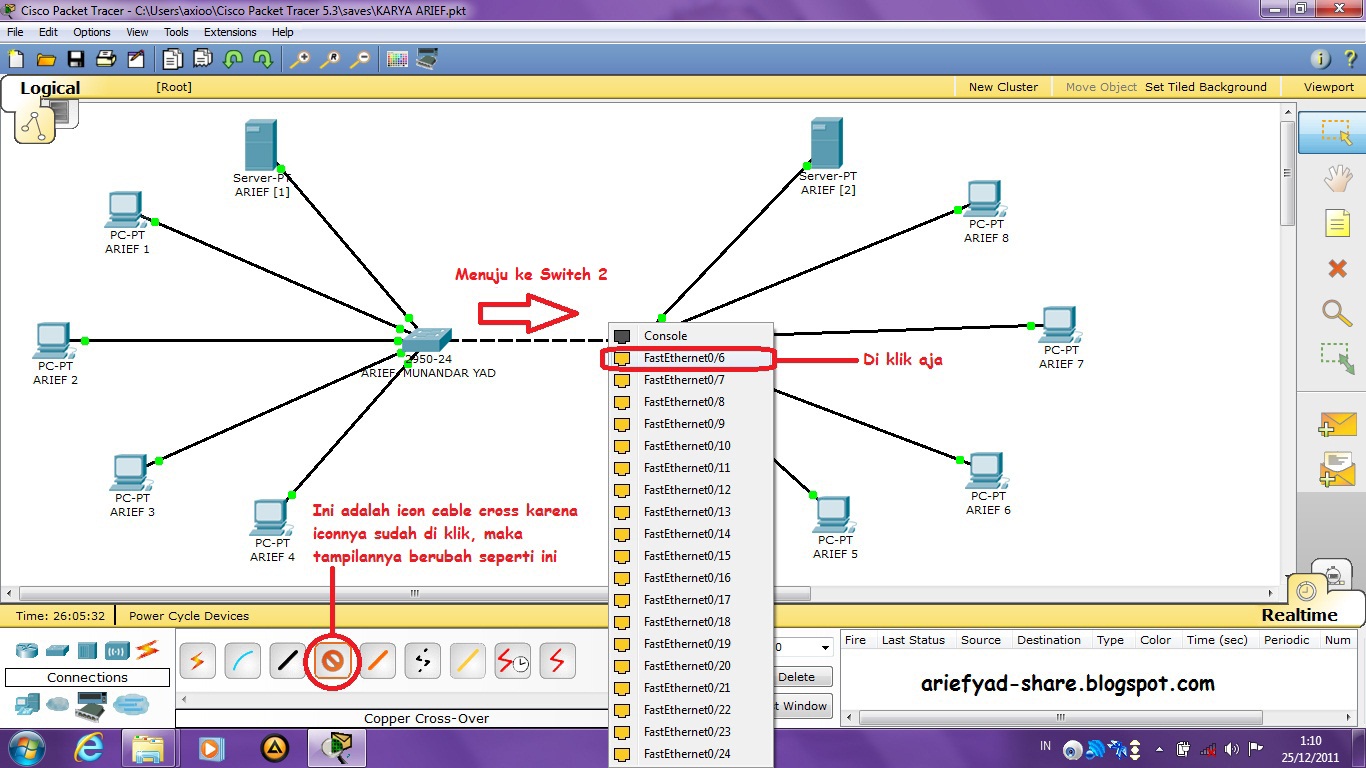
Task: Select the Multiuser Connection category
Action: click(130, 704)
